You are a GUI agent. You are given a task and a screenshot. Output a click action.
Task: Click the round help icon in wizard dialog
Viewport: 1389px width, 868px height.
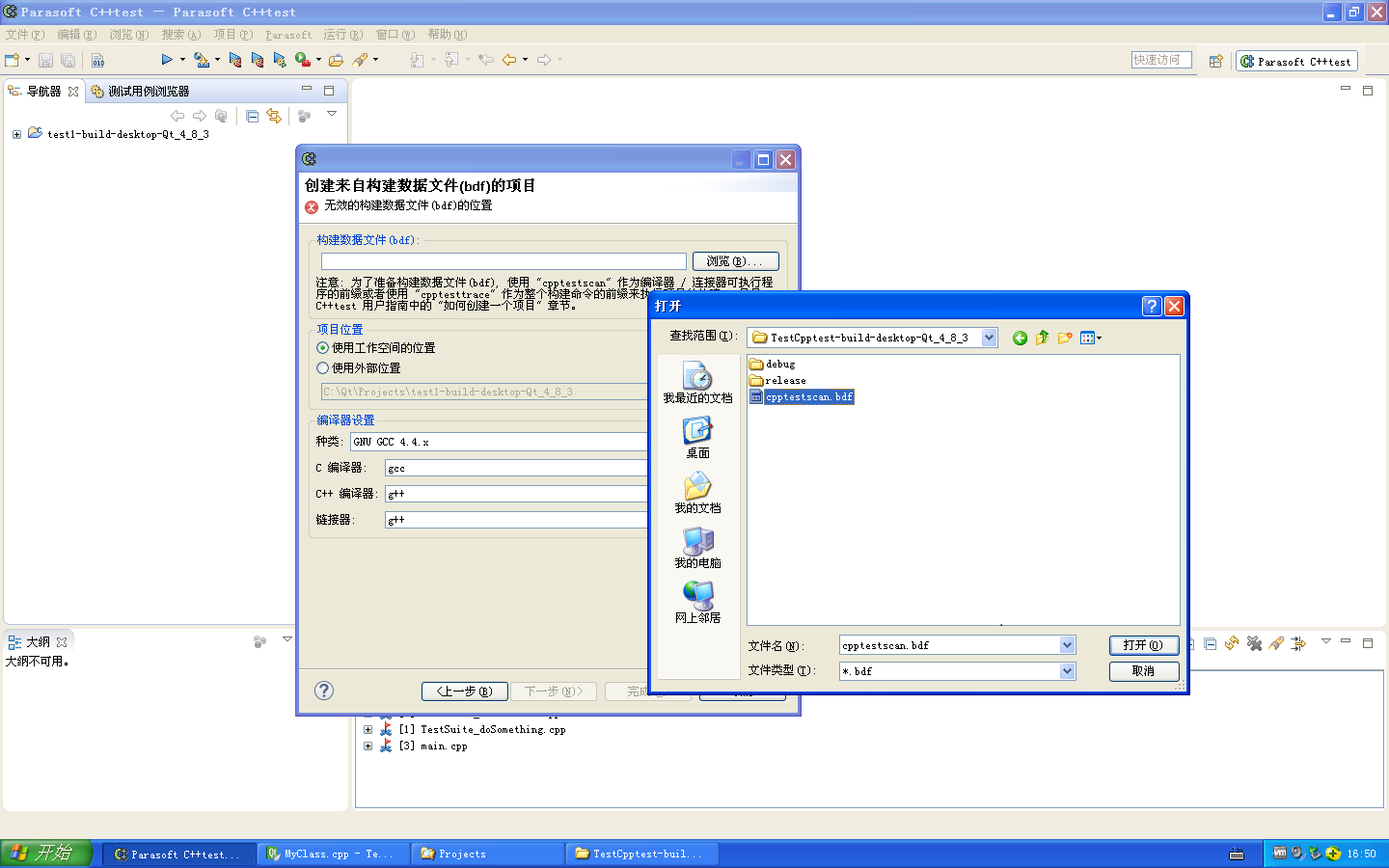[x=324, y=691]
